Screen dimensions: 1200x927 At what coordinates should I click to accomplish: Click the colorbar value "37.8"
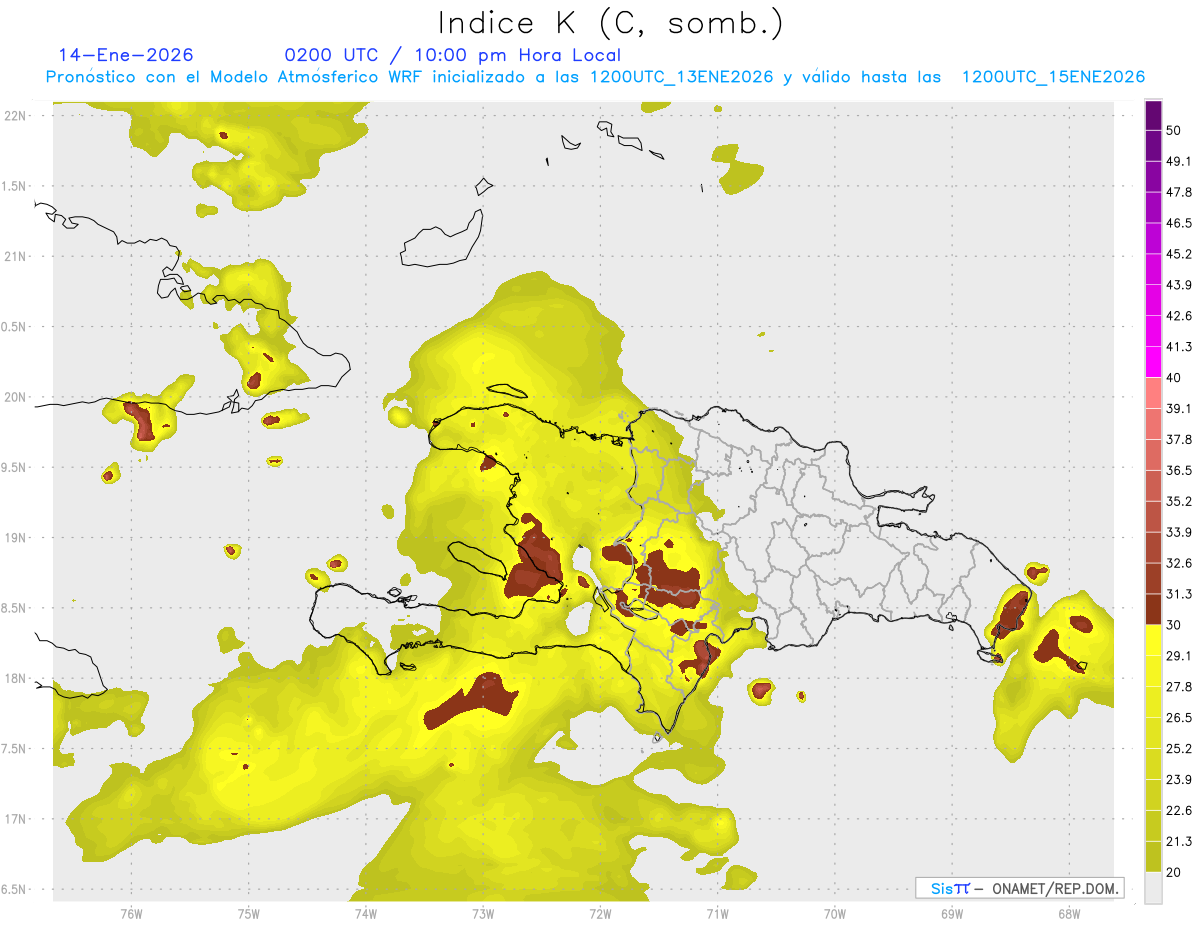pyautogui.click(x=1179, y=439)
